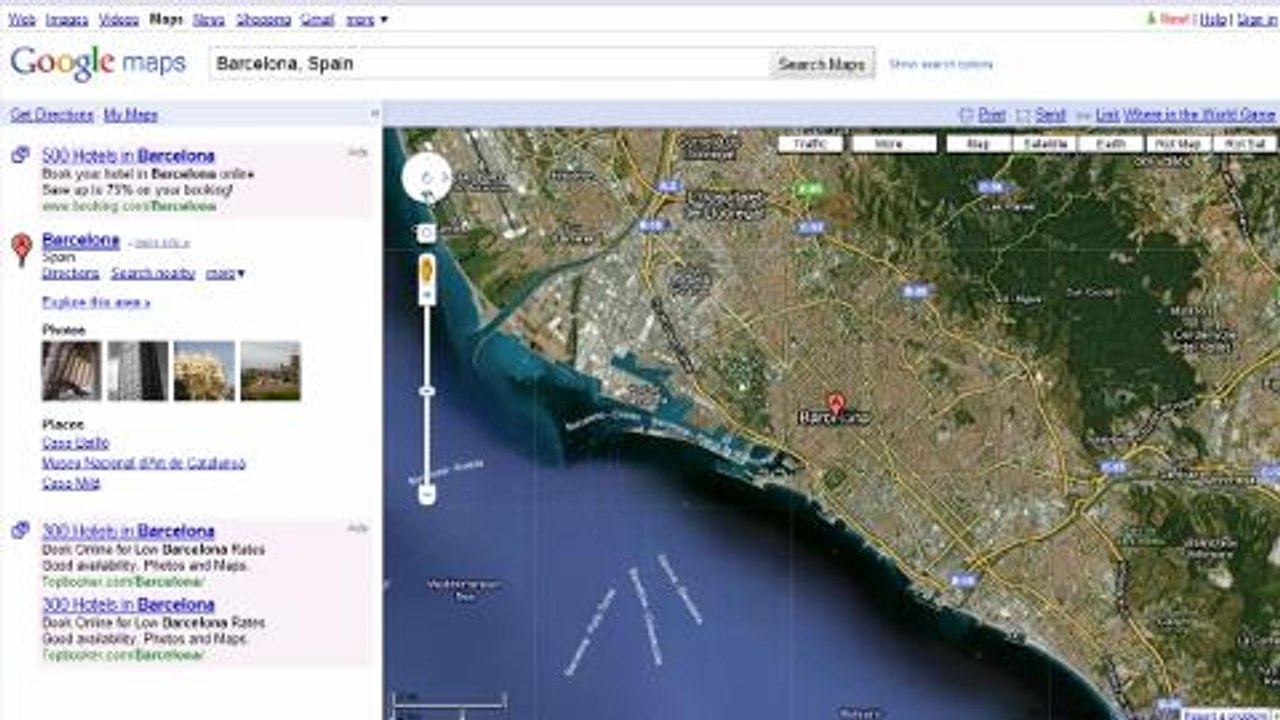Click the Help link at top right

[x=1213, y=19]
